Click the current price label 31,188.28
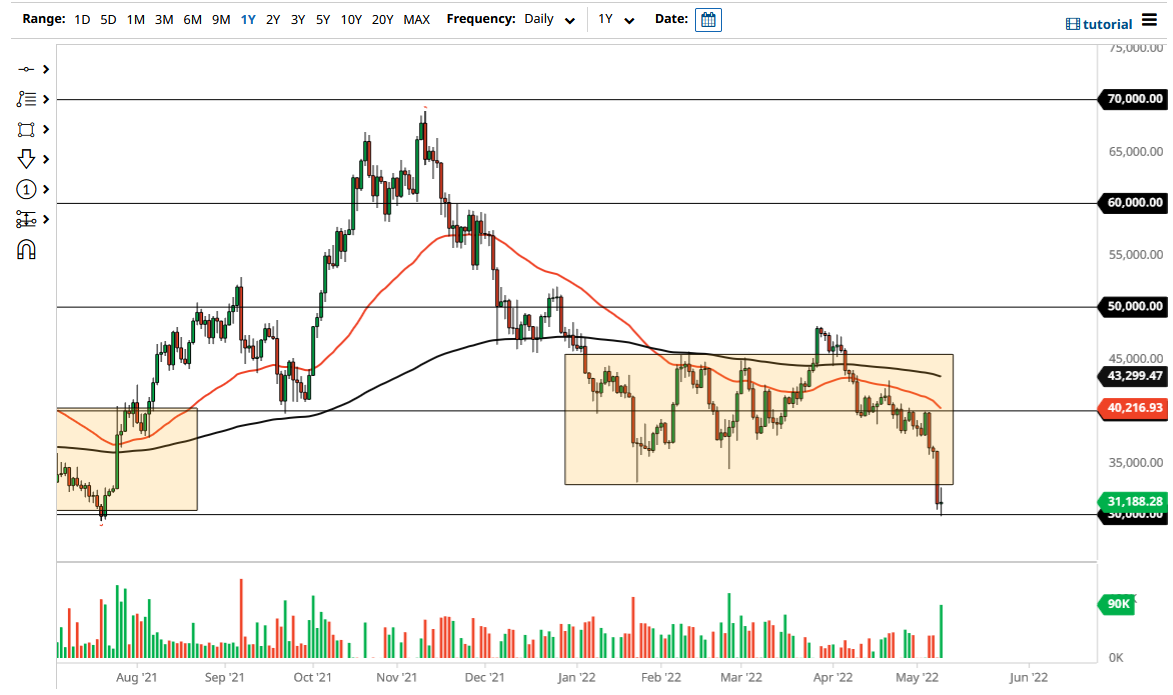This screenshot has height=695, width=1173. (x=1134, y=500)
